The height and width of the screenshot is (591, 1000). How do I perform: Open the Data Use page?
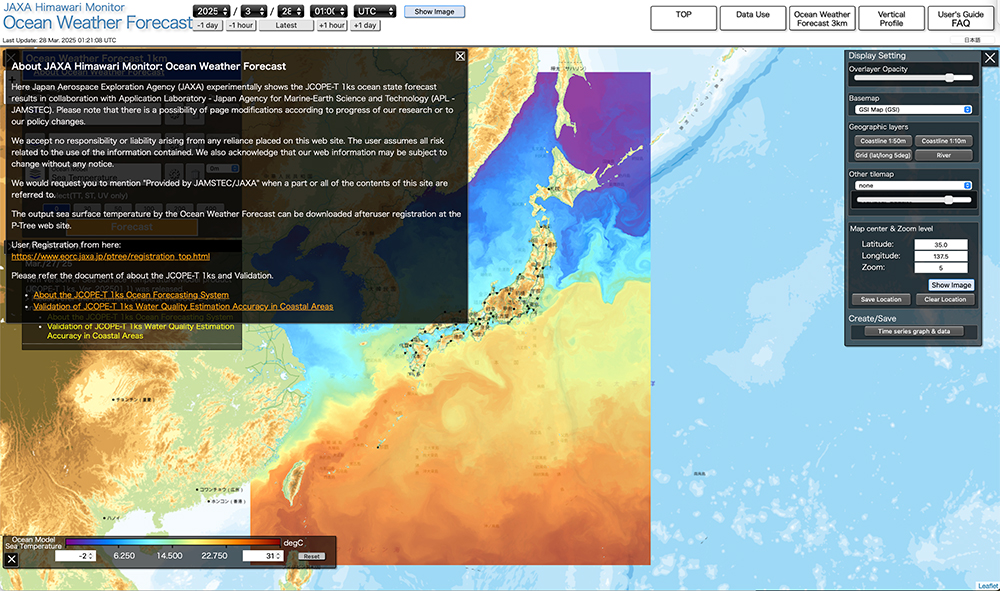[753, 18]
